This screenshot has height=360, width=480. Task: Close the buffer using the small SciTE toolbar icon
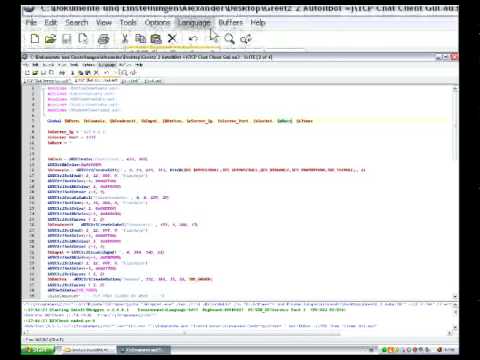[x=51, y=72]
